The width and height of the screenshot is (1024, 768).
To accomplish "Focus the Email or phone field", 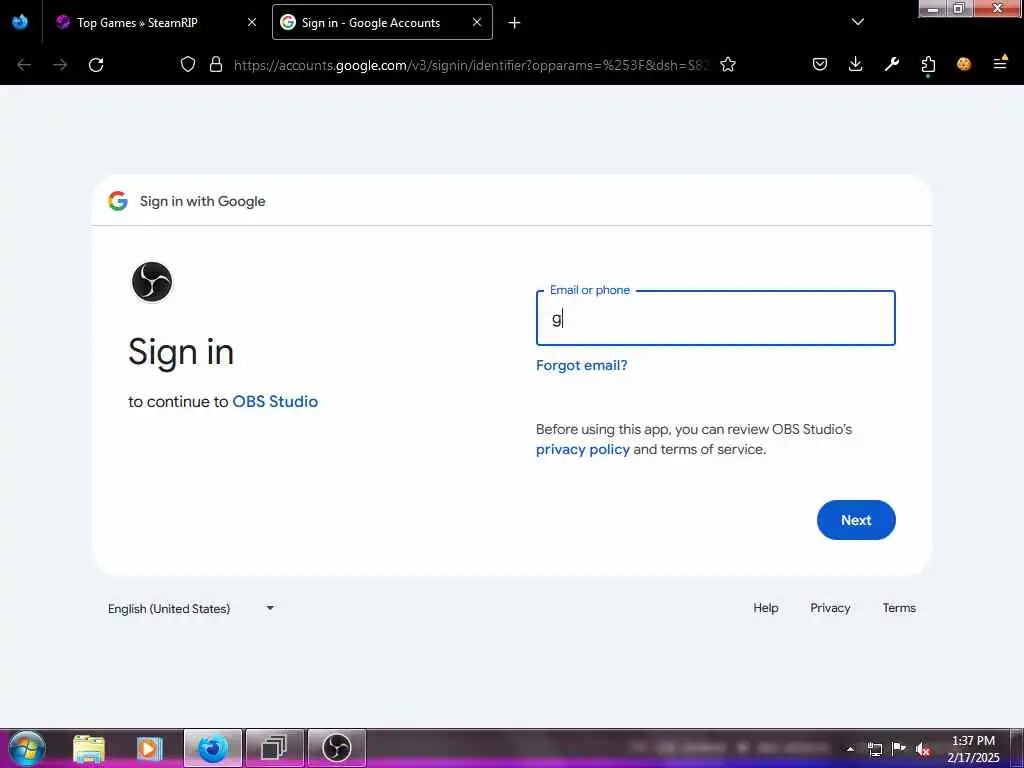I will tap(716, 318).
